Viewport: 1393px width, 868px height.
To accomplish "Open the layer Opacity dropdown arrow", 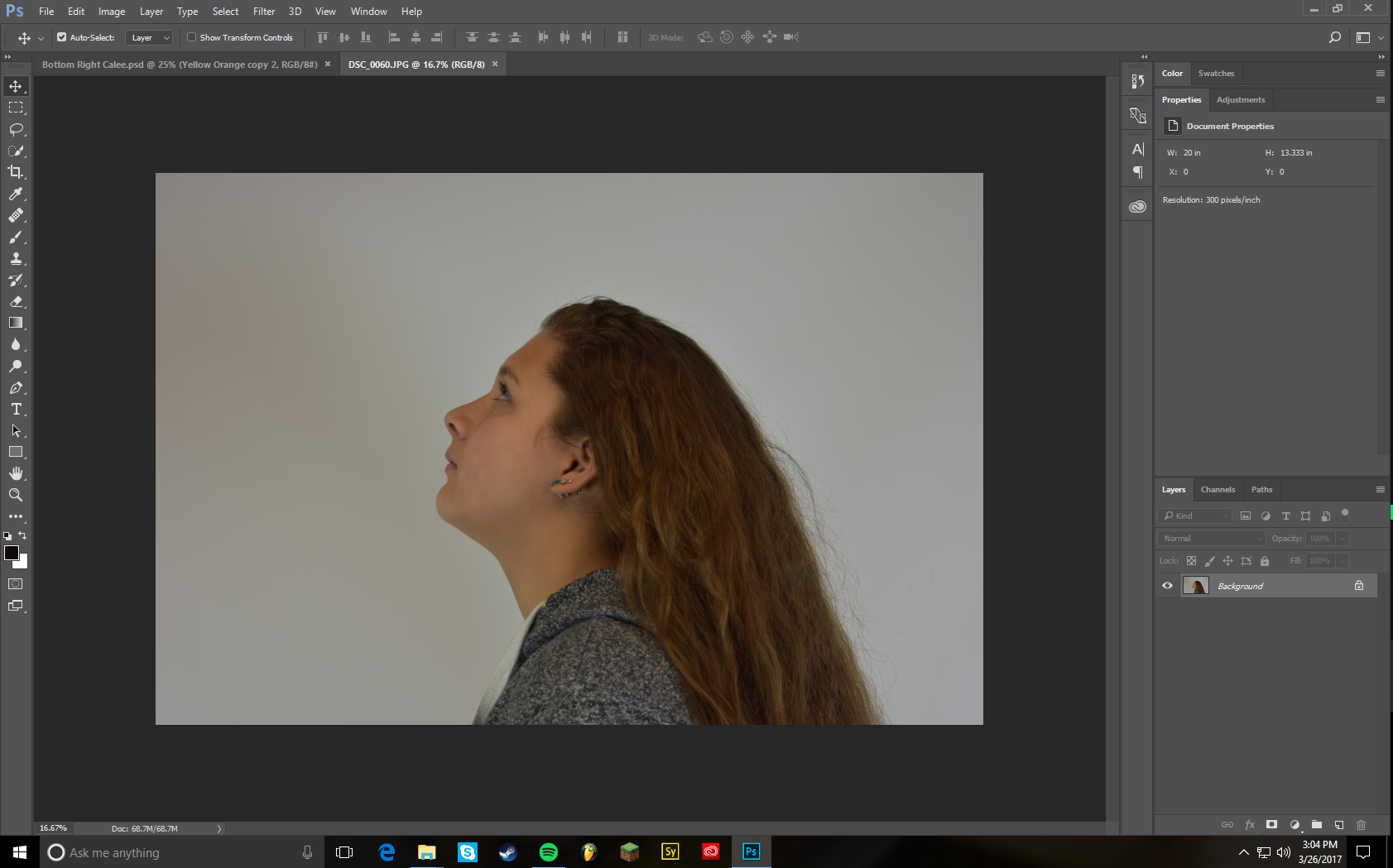I will (x=1342, y=538).
